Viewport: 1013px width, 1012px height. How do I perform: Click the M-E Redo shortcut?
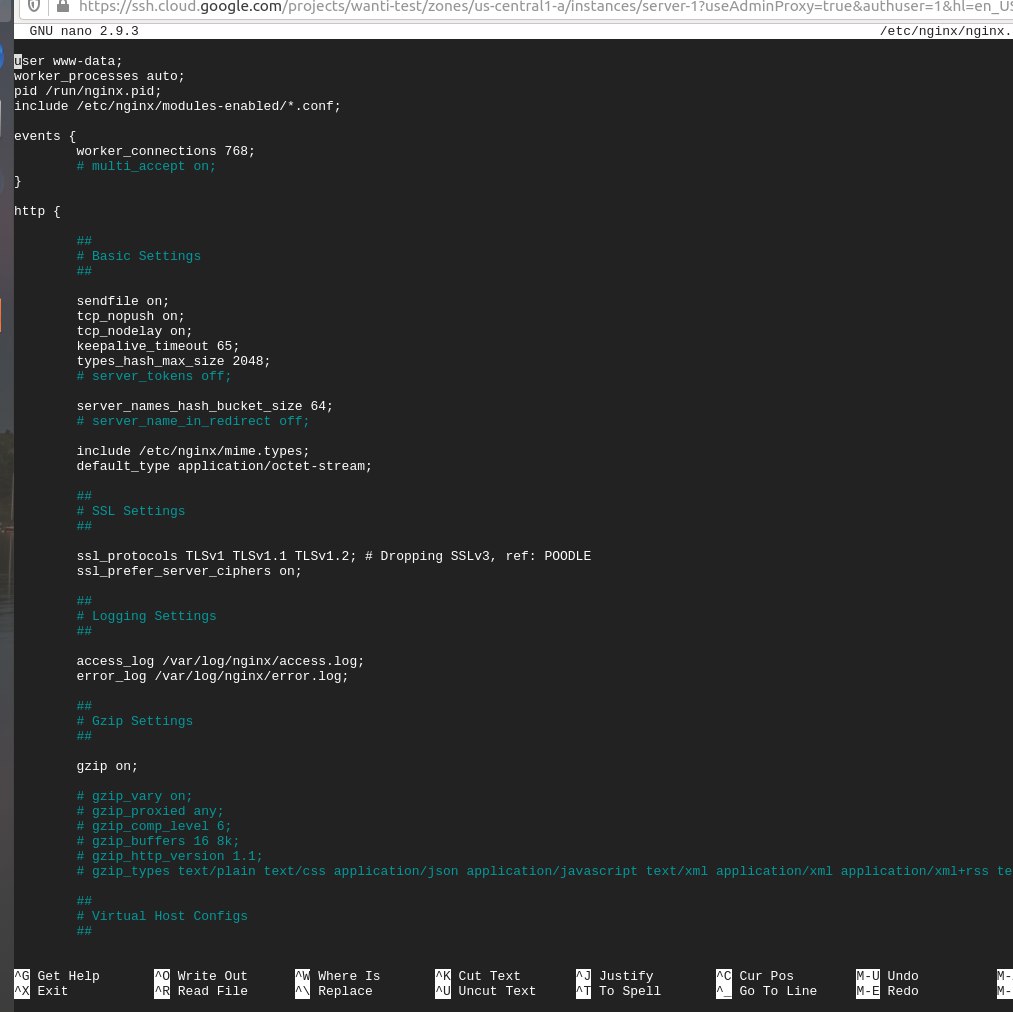click(887, 991)
